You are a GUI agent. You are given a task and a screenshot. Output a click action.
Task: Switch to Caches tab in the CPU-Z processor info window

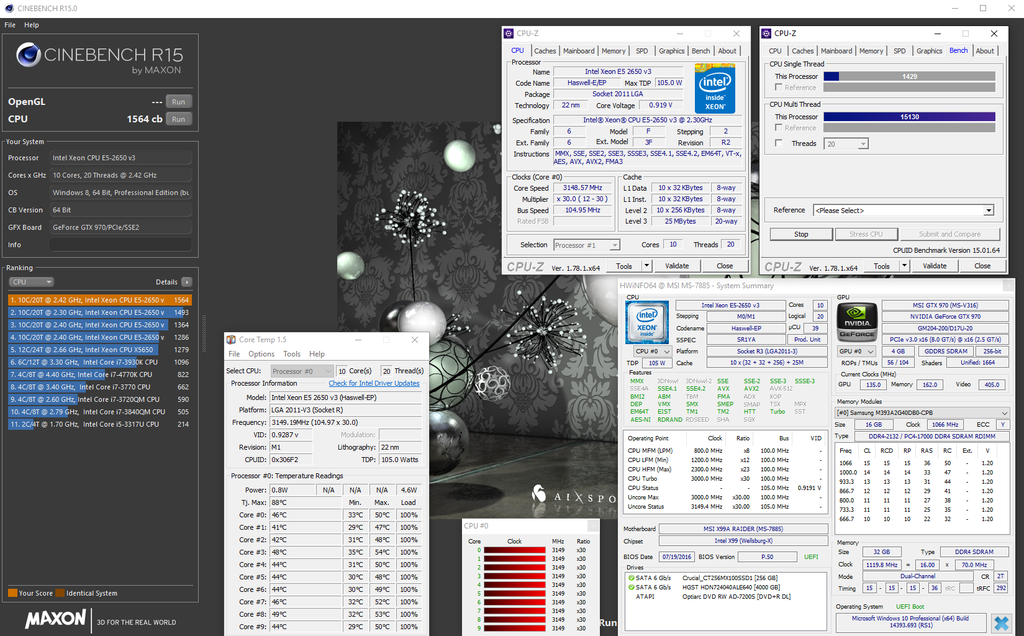pos(545,51)
